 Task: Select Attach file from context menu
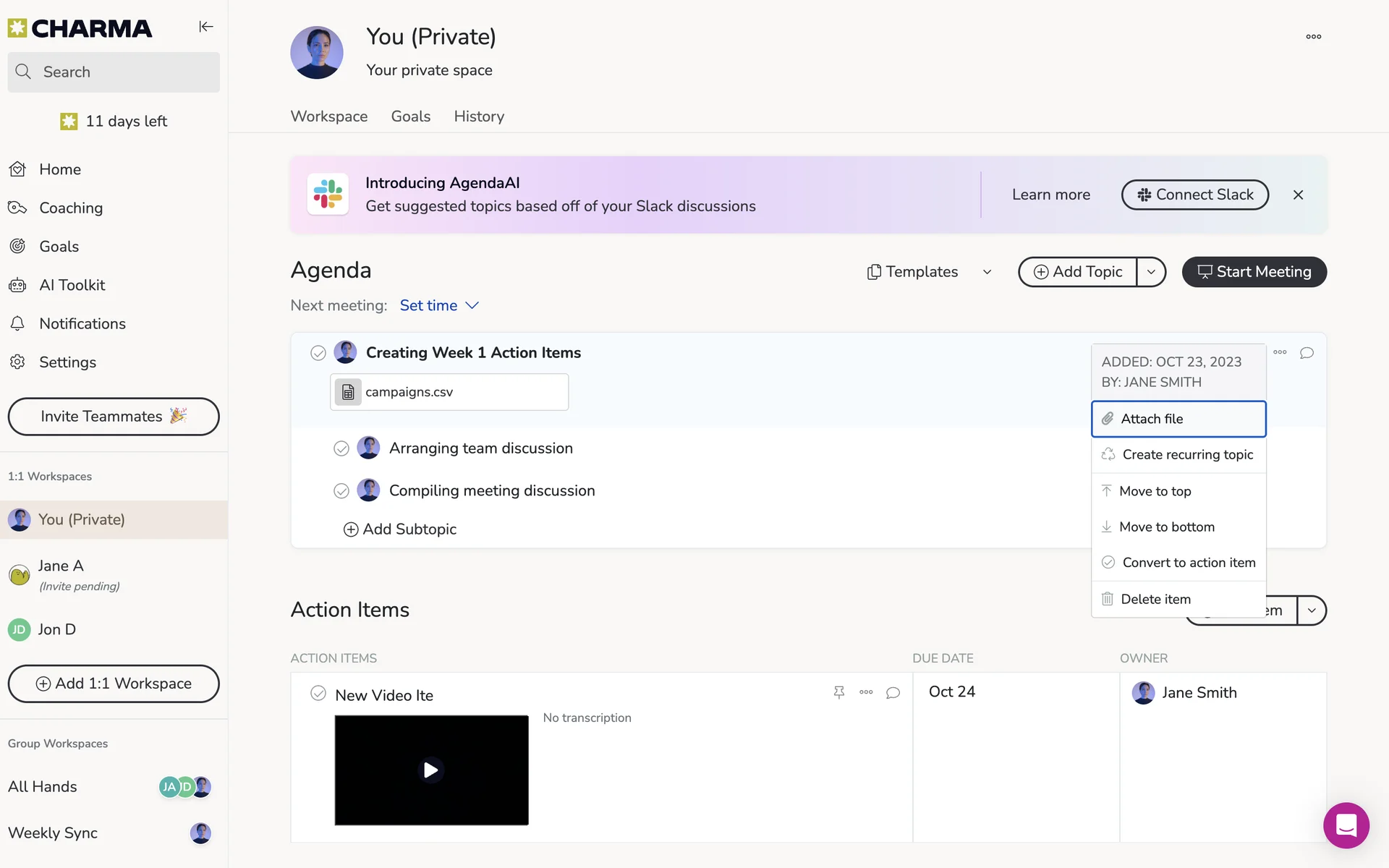click(x=1178, y=419)
